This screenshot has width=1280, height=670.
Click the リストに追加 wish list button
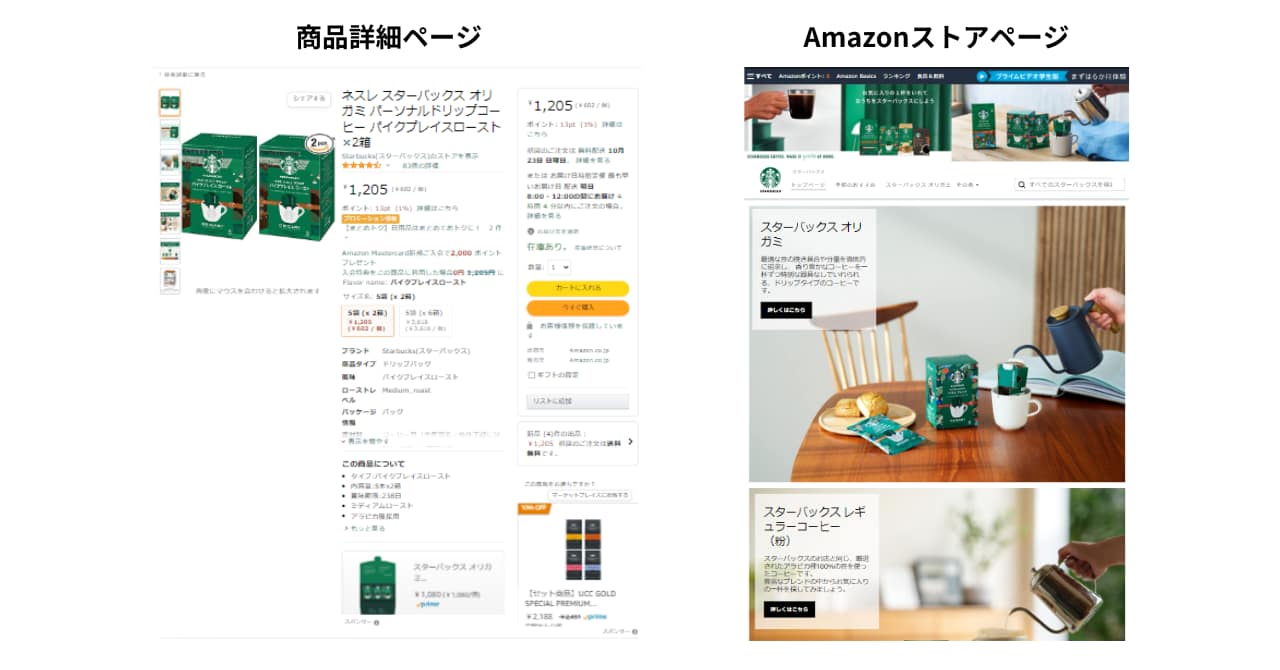tap(578, 400)
